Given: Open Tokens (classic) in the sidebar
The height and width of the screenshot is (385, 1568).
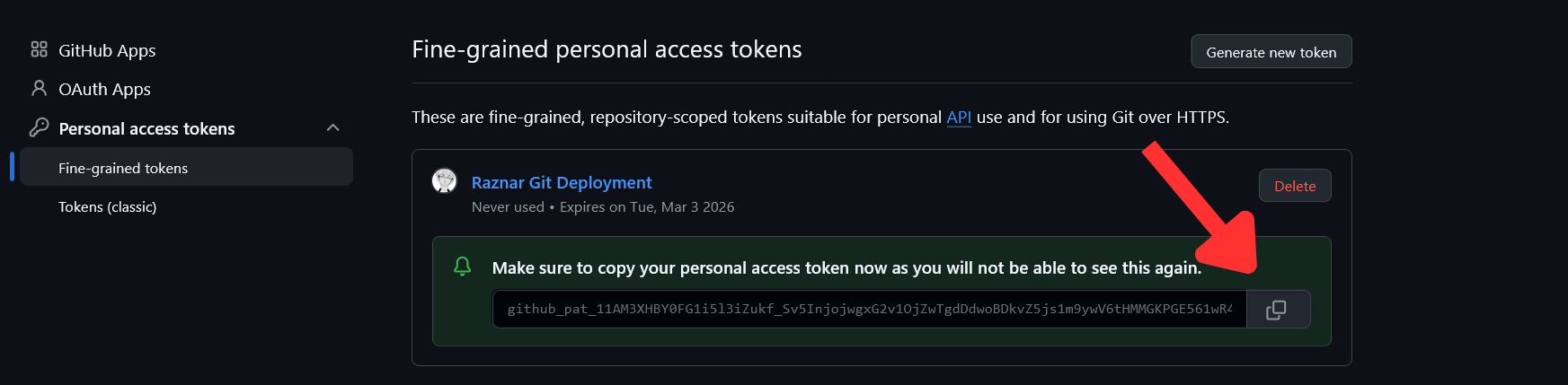Looking at the screenshot, I should pos(107,206).
